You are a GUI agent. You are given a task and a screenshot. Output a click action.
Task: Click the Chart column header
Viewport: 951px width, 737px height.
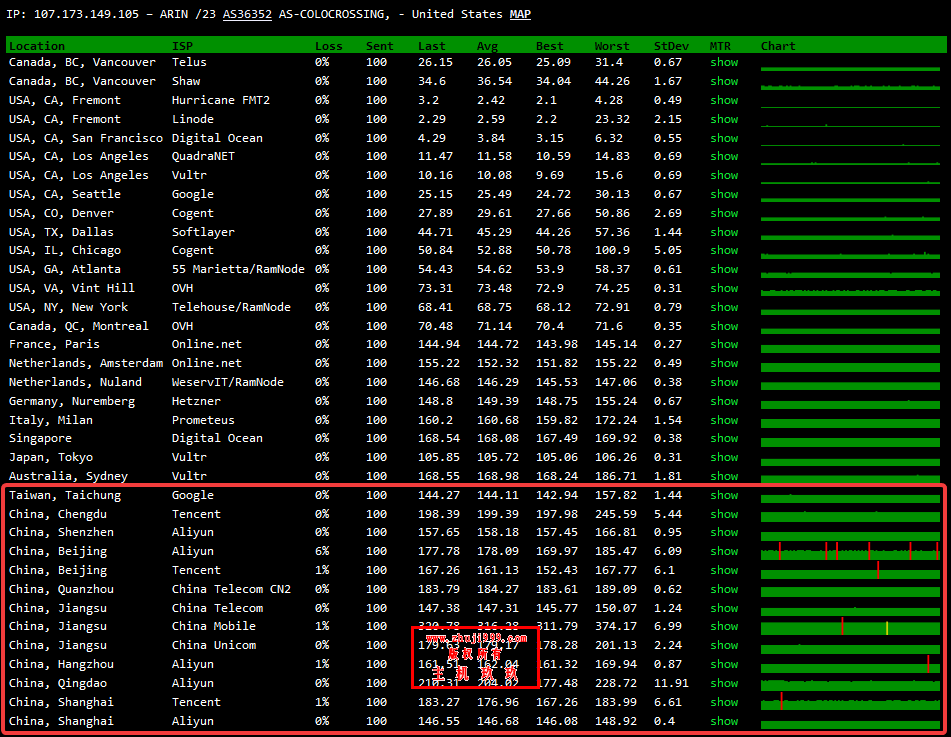[x=778, y=46]
